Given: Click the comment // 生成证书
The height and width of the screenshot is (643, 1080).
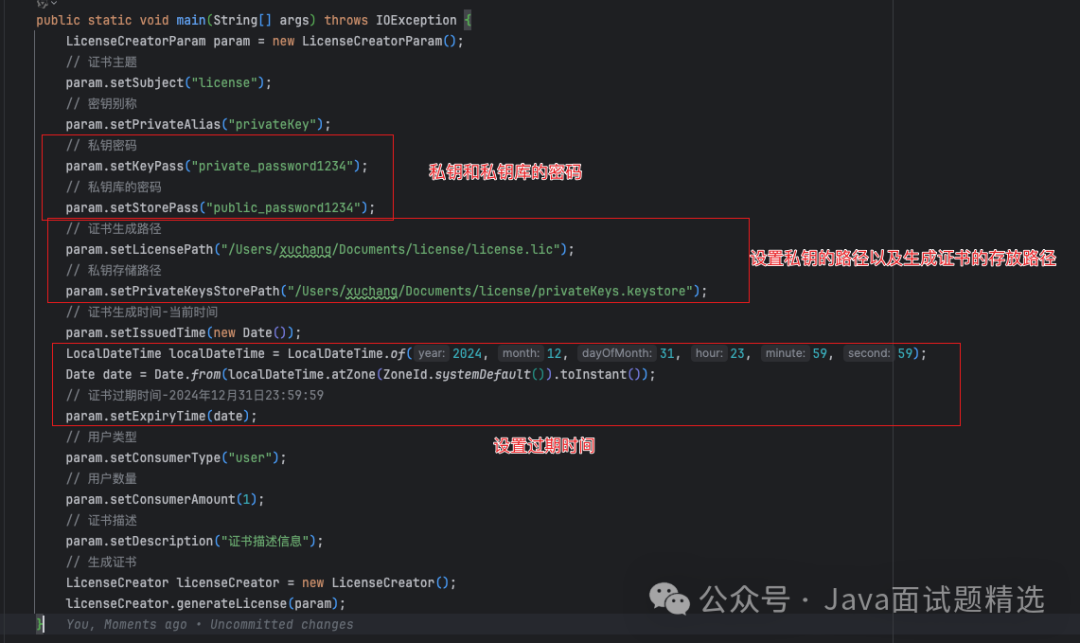Looking at the screenshot, I should coord(101,562).
